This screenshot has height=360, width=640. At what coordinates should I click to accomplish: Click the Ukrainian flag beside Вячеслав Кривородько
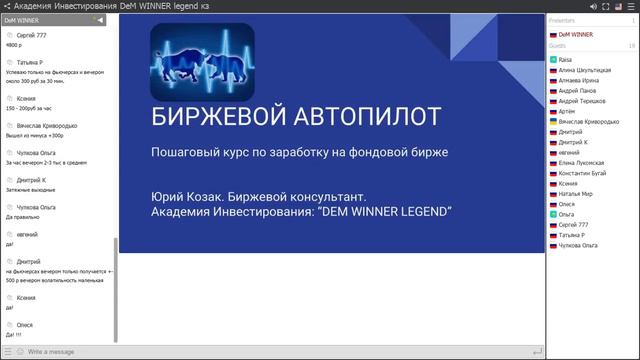pyautogui.click(x=553, y=122)
